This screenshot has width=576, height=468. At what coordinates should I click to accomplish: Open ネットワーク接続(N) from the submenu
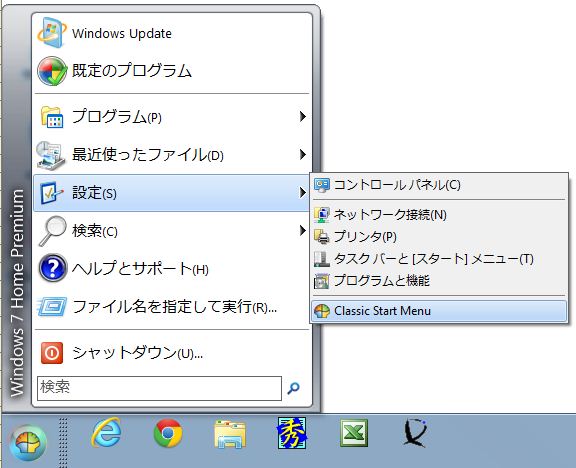point(439,215)
